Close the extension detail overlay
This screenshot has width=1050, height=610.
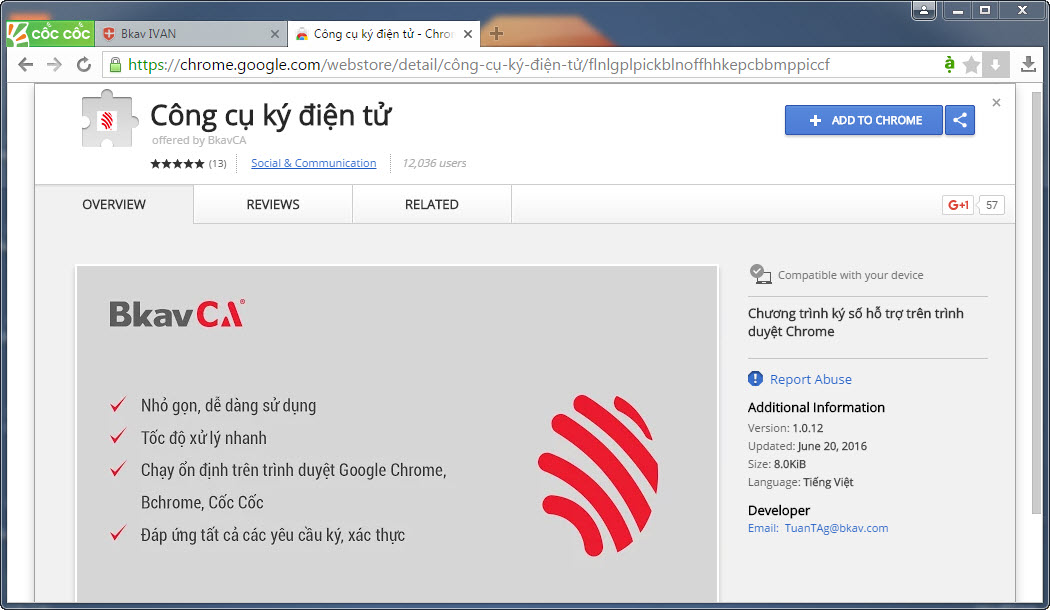(996, 102)
